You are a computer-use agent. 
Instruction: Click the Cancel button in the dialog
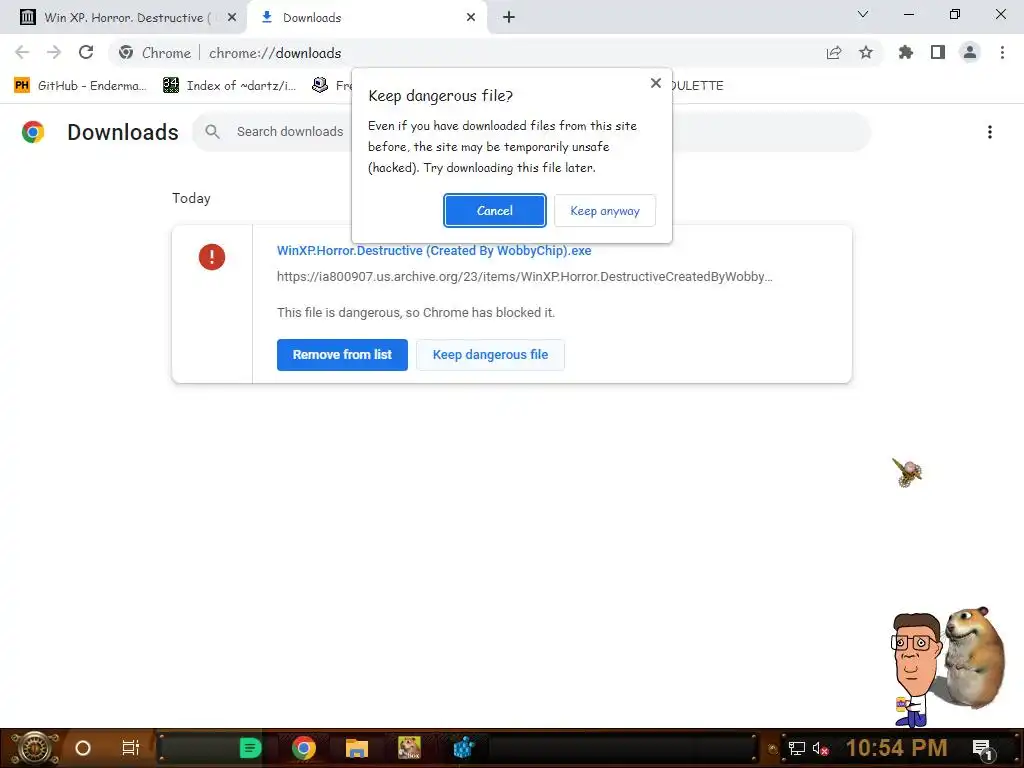(494, 210)
